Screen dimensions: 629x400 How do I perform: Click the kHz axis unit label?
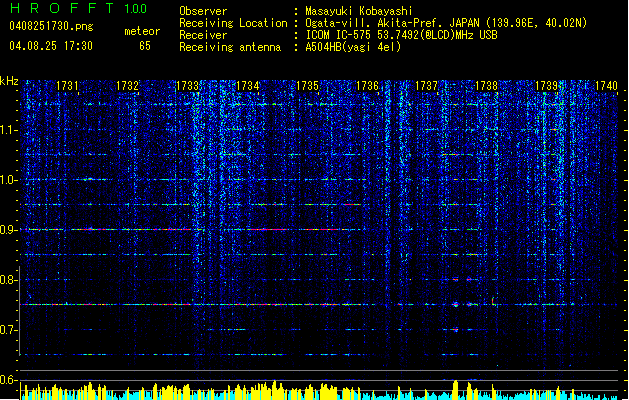click(9, 81)
